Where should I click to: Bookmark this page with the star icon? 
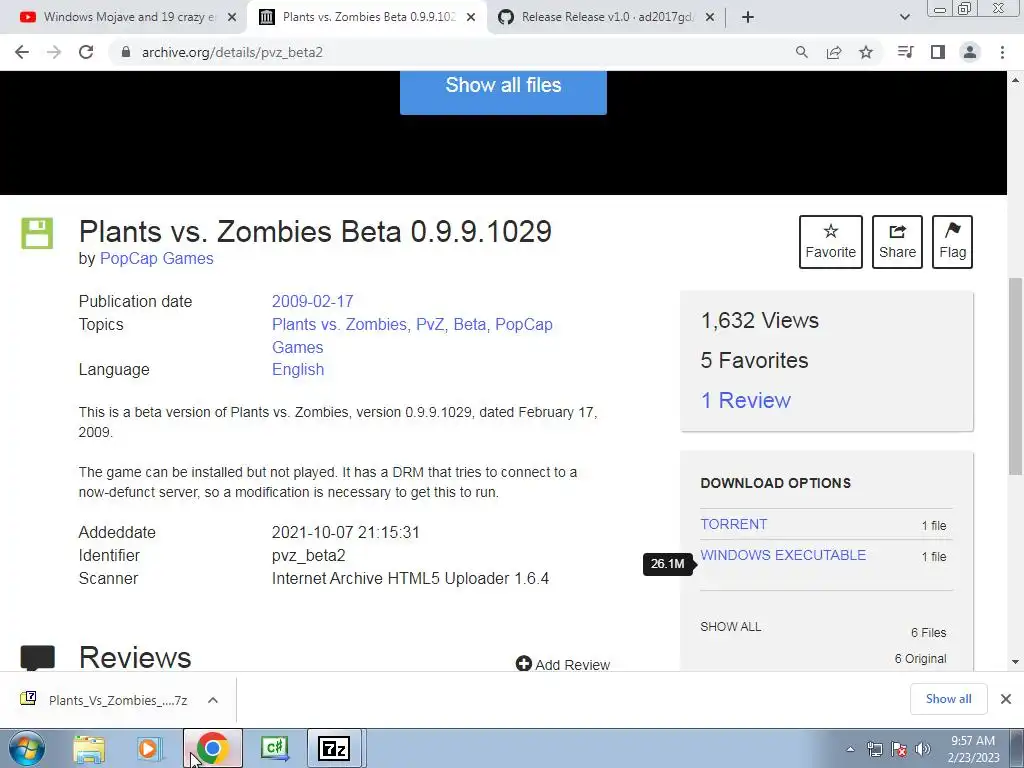click(866, 52)
